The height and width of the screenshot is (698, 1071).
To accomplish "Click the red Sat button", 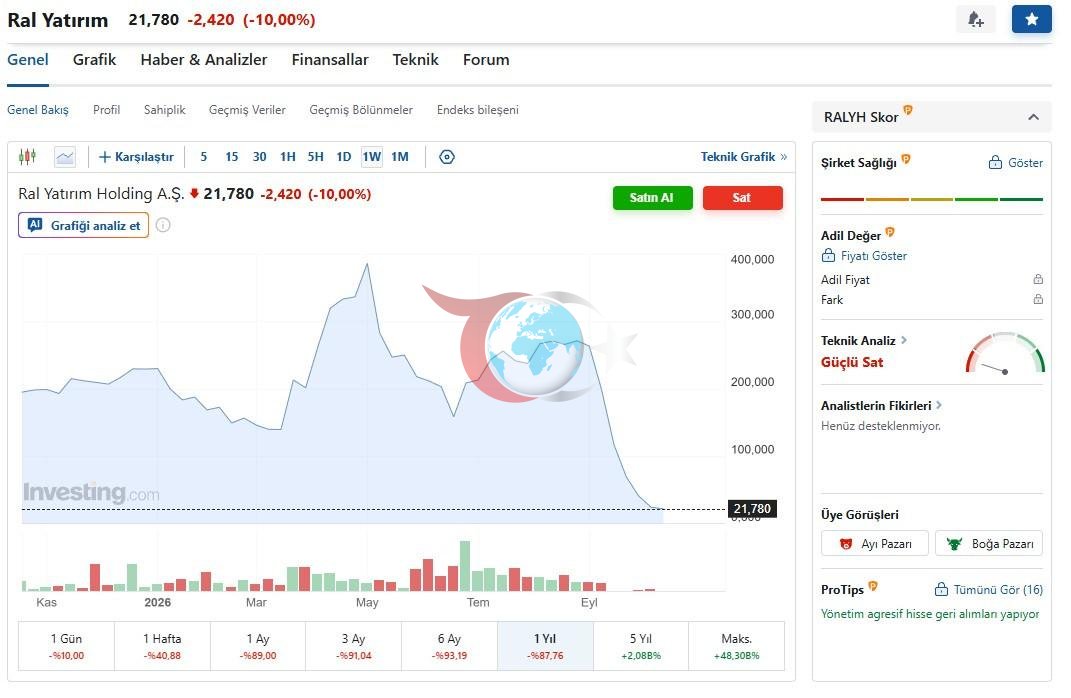I will click(742, 198).
